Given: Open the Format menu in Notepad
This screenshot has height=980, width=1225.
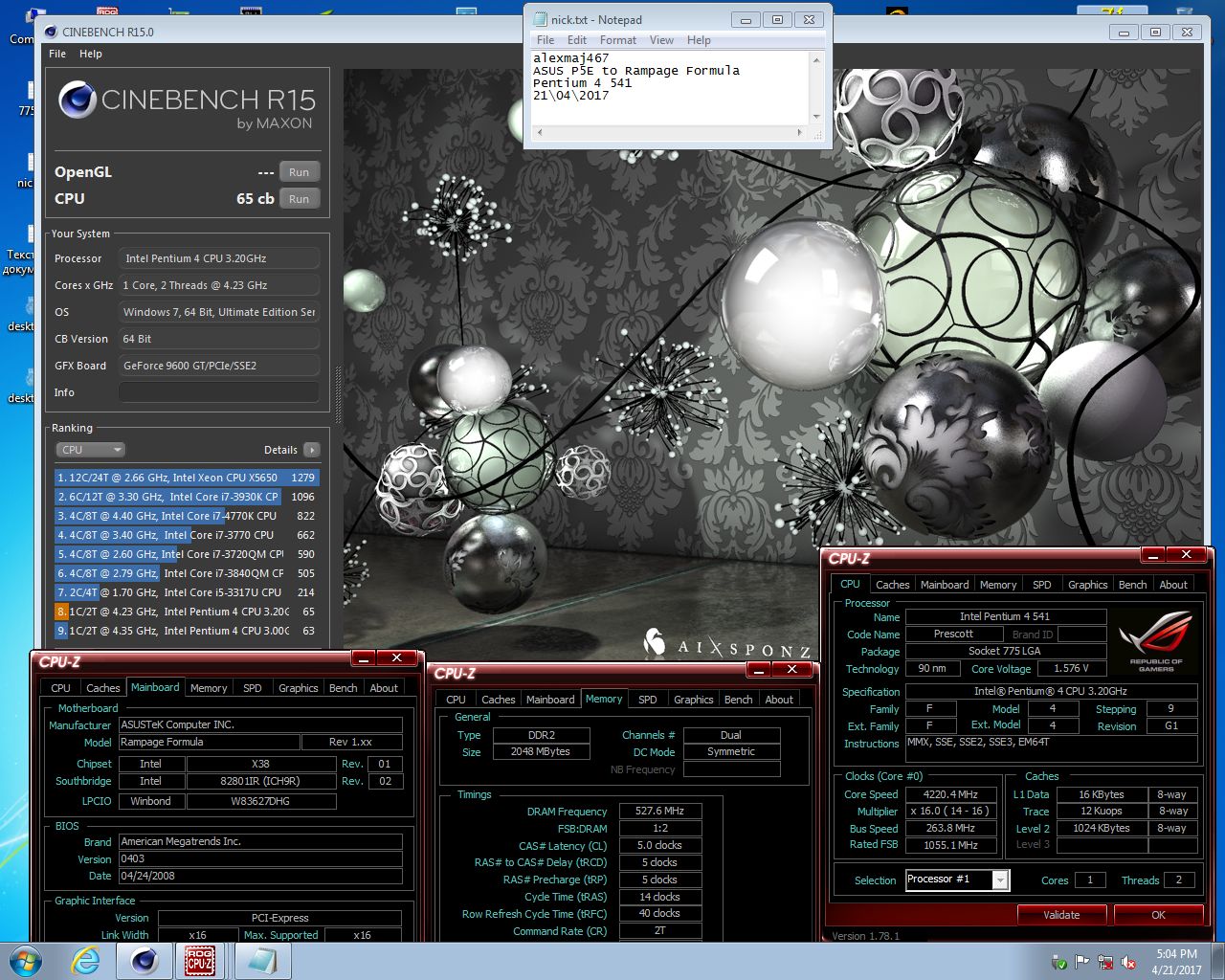Looking at the screenshot, I should click(x=618, y=40).
